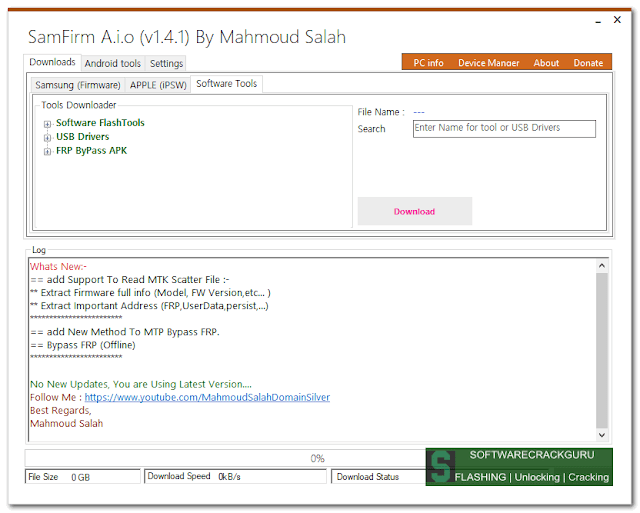Image resolution: width=640 pixels, height=513 pixels.
Task: Click the Donate button
Action: [588, 63]
